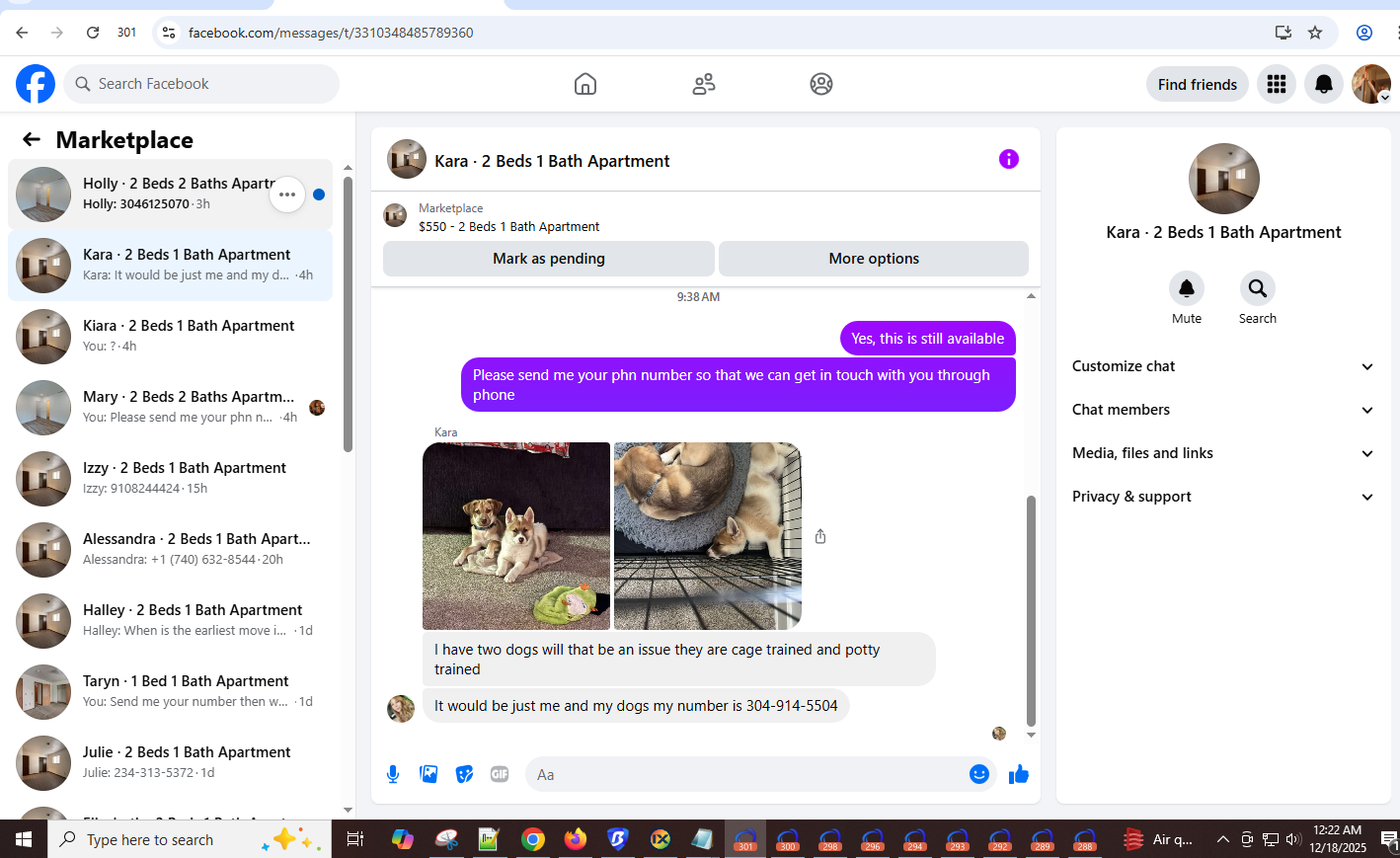Open Firefox from the Windows taskbar
Viewport: 1400px width, 858px height.
point(576,839)
